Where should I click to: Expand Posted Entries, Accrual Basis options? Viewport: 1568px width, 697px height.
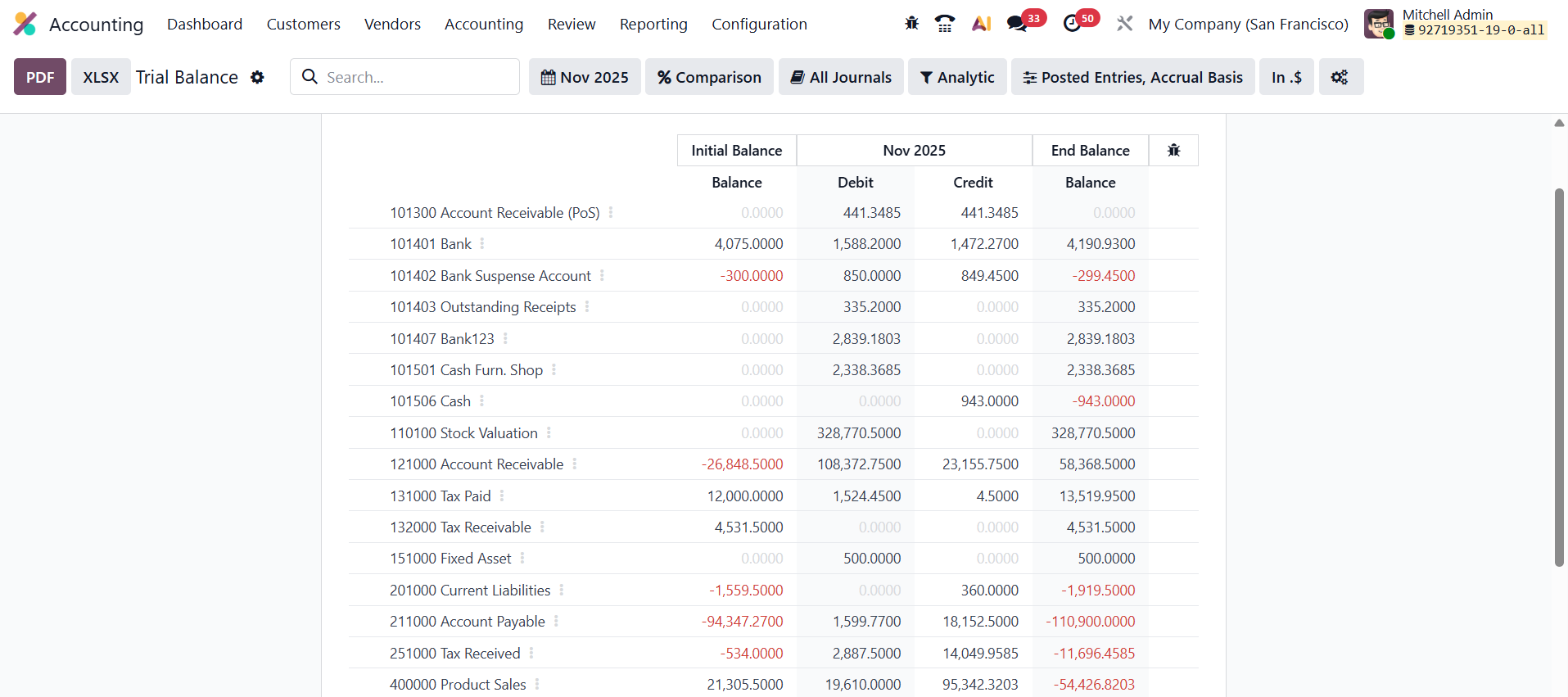click(1132, 77)
